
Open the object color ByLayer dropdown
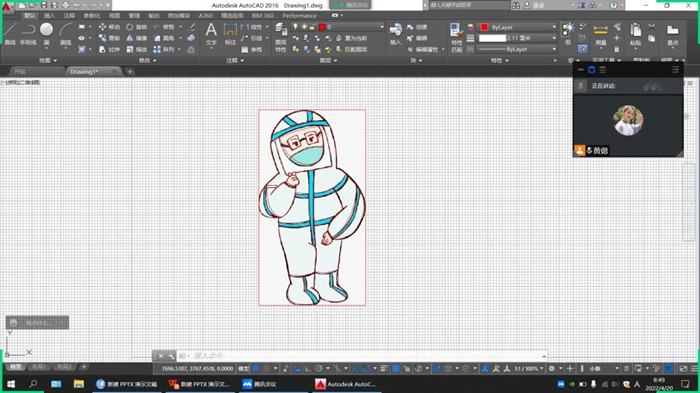coord(517,27)
